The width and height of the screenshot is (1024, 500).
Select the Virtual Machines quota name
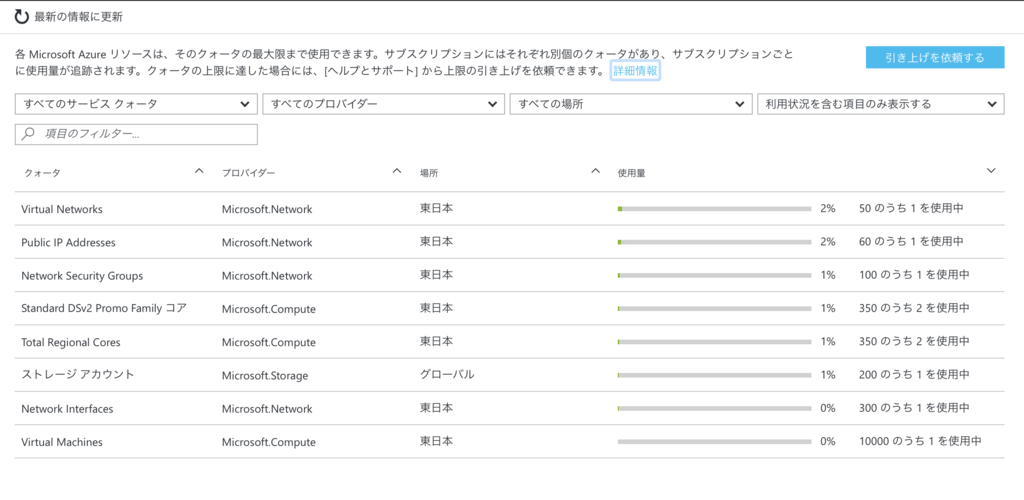click(62, 442)
